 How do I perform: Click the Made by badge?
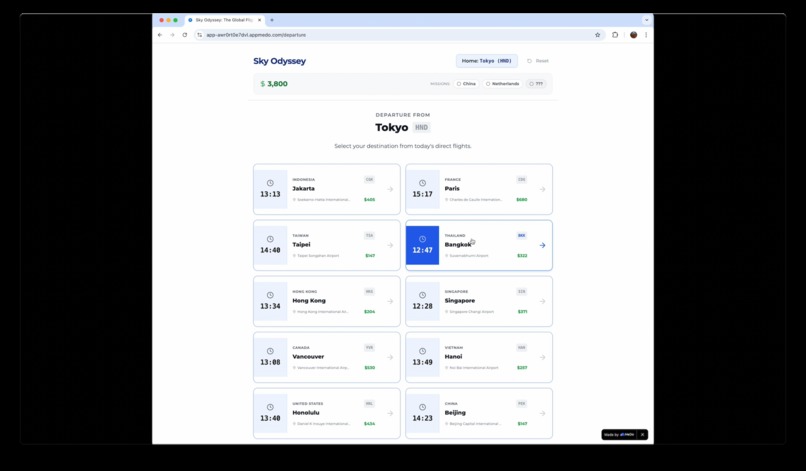click(619, 434)
